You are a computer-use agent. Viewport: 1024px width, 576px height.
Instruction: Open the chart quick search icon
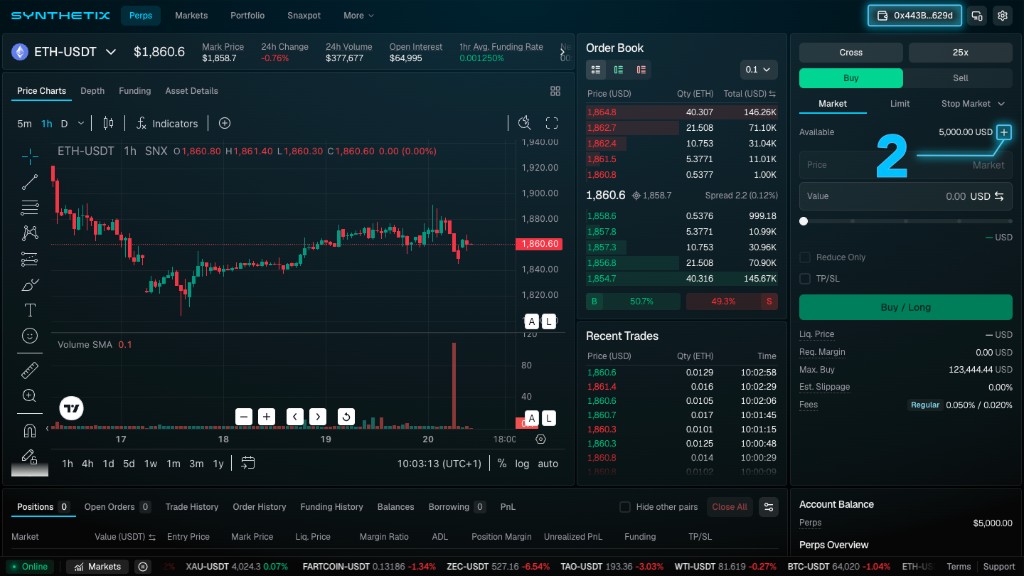coord(524,123)
